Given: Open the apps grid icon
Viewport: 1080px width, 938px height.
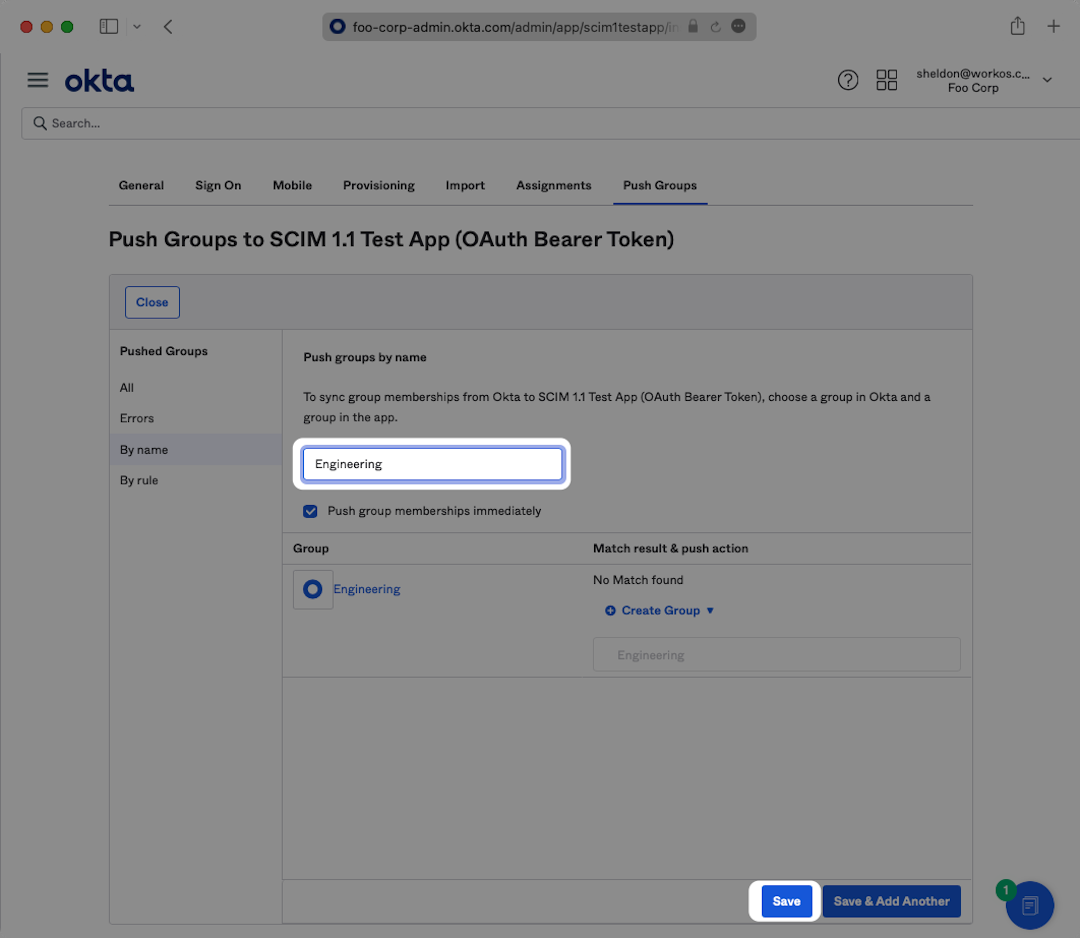Looking at the screenshot, I should click(886, 80).
